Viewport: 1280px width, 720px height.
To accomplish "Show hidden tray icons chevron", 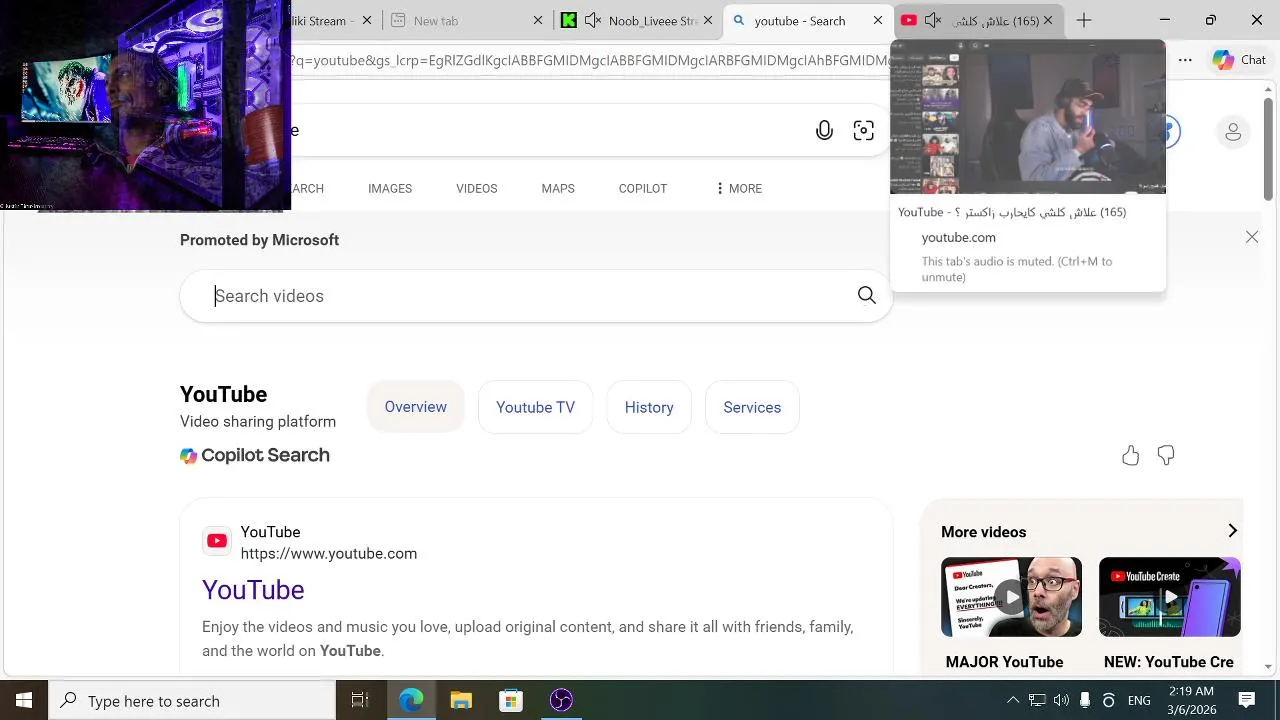I will pyautogui.click(x=1013, y=701).
